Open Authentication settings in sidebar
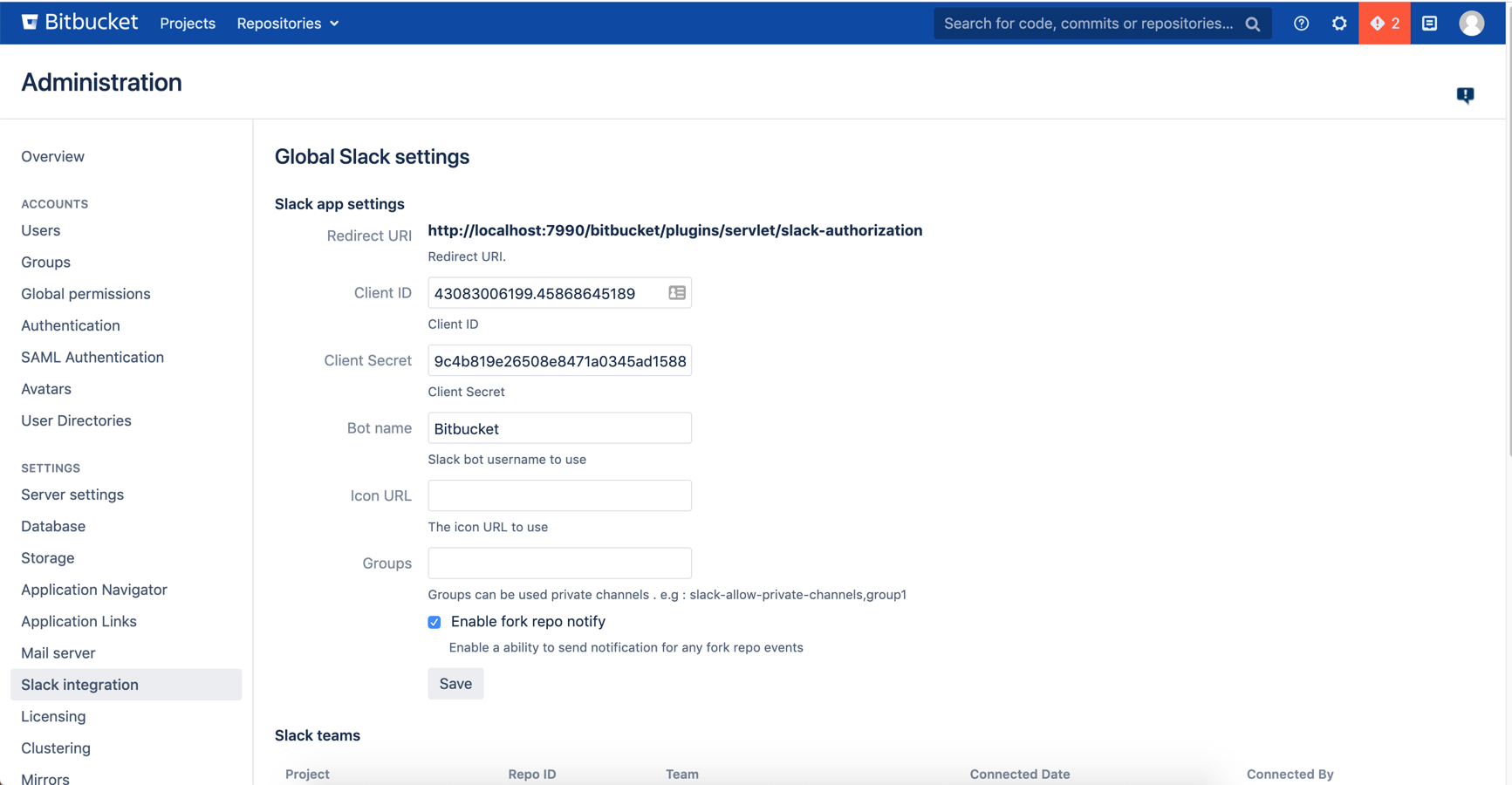Image resolution: width=1512 pixels, height=785 pixels. tap(71, 325)
